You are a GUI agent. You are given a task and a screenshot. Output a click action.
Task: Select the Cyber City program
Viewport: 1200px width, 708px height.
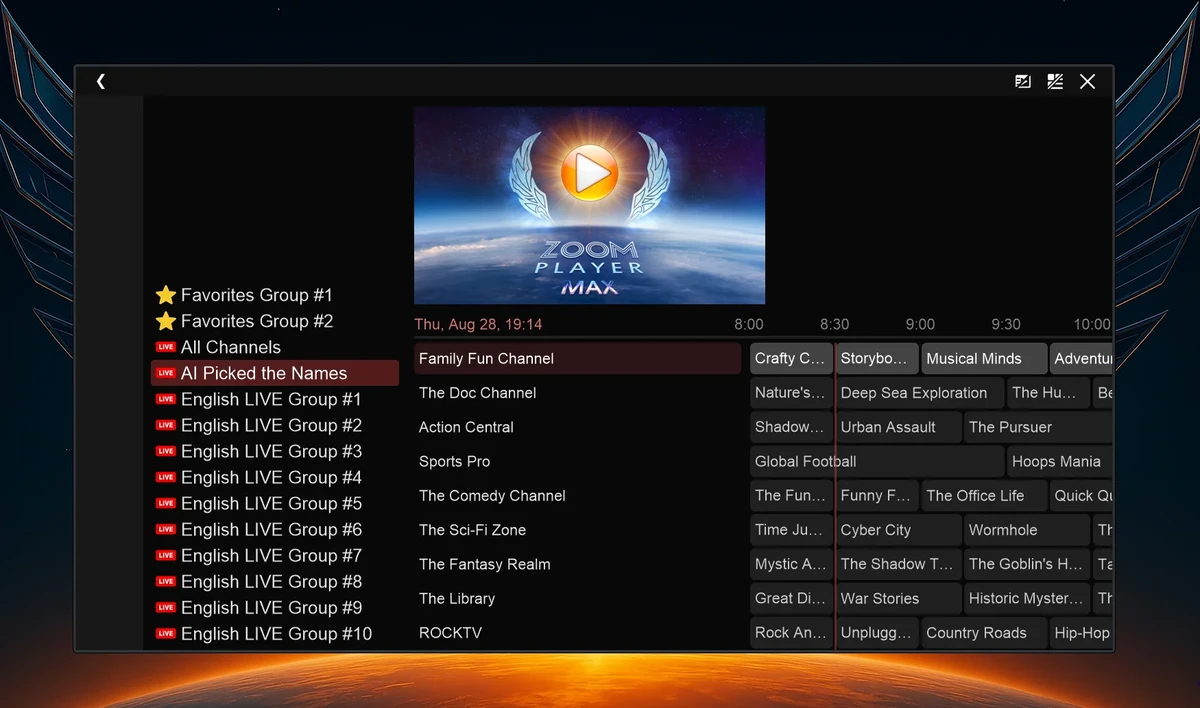point(898,530)
